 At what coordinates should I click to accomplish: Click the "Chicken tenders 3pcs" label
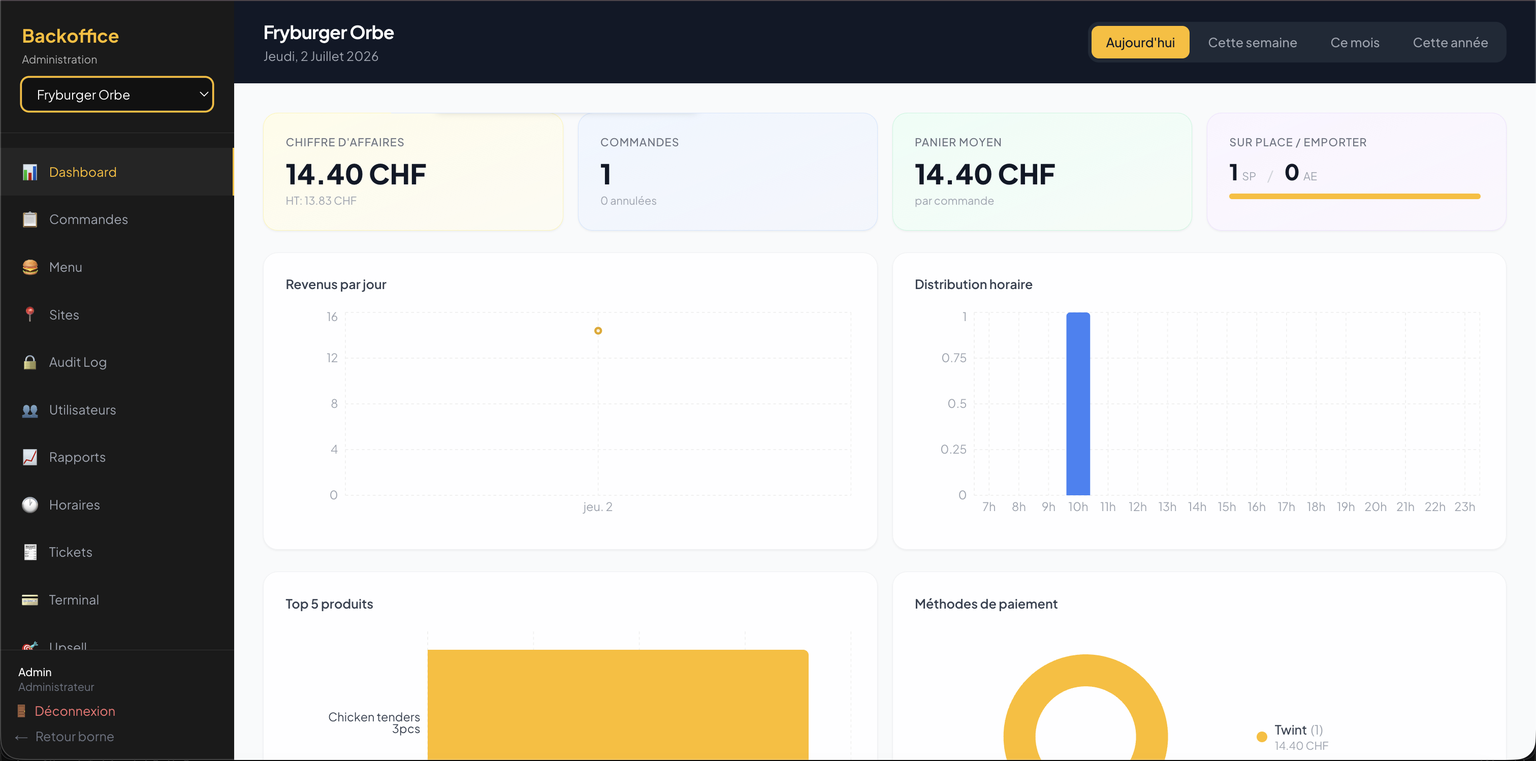374,723
